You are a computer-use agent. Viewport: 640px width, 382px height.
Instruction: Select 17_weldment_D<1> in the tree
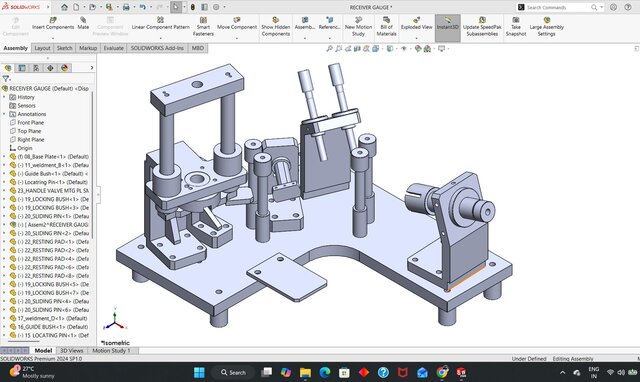click(x=52, y=318)
